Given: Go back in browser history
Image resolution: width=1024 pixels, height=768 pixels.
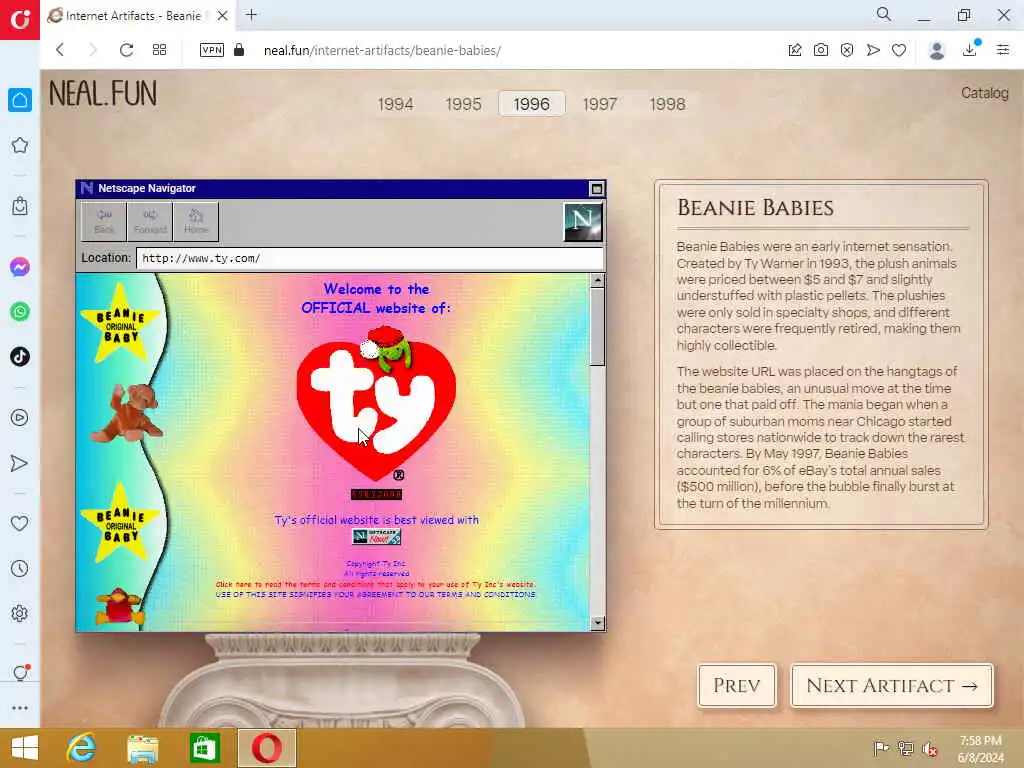Looking at the screenshot, I should tap(60, 50).
